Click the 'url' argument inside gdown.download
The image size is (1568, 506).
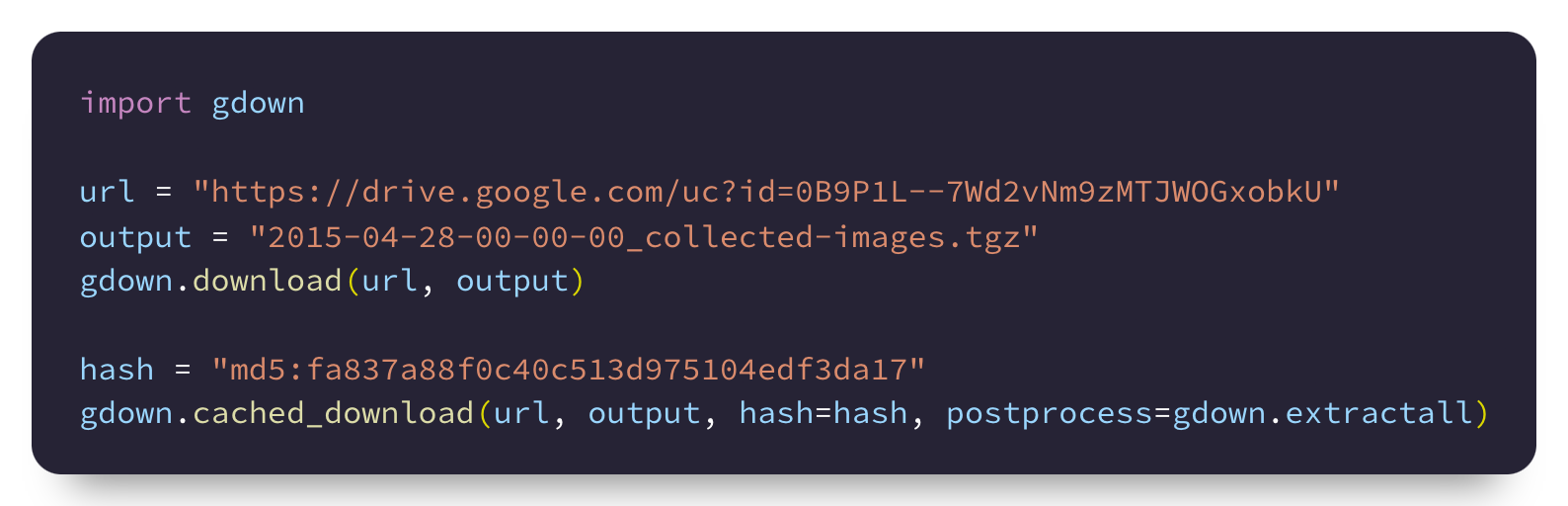[x=390, y=282]
